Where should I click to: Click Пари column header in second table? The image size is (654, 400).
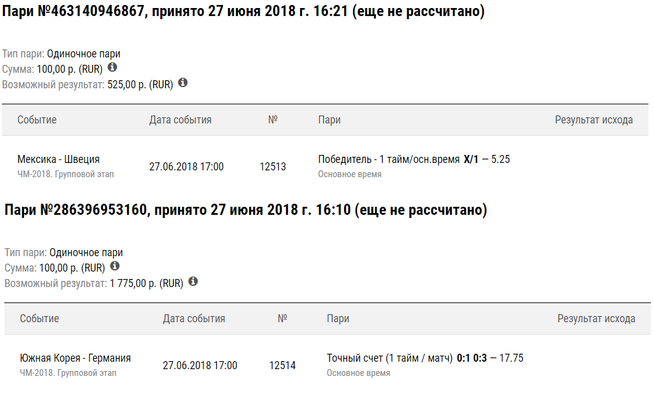pyautogui.click(x=338, y=319)
